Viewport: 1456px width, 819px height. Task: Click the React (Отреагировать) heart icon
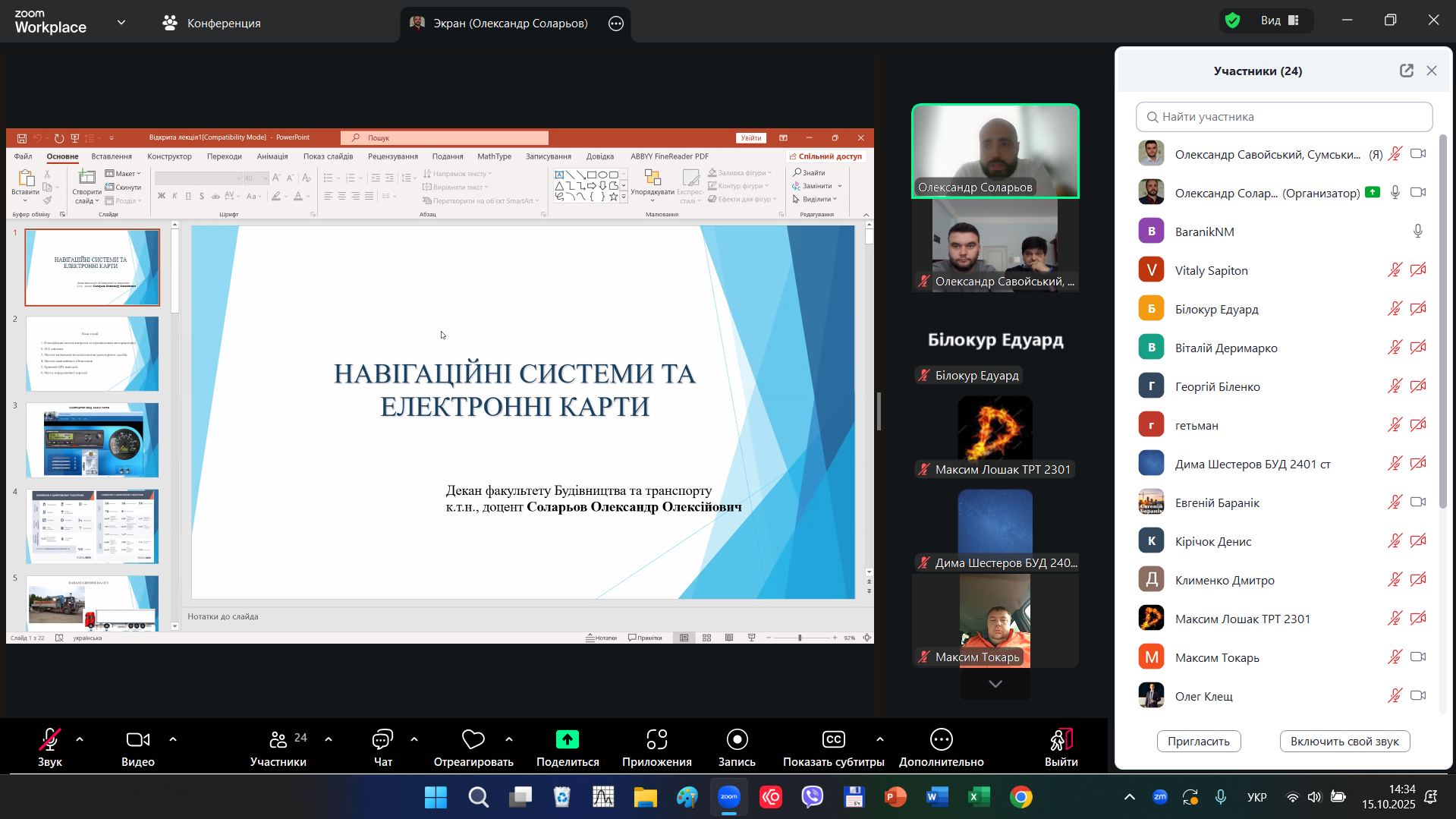tap(473, 740)
